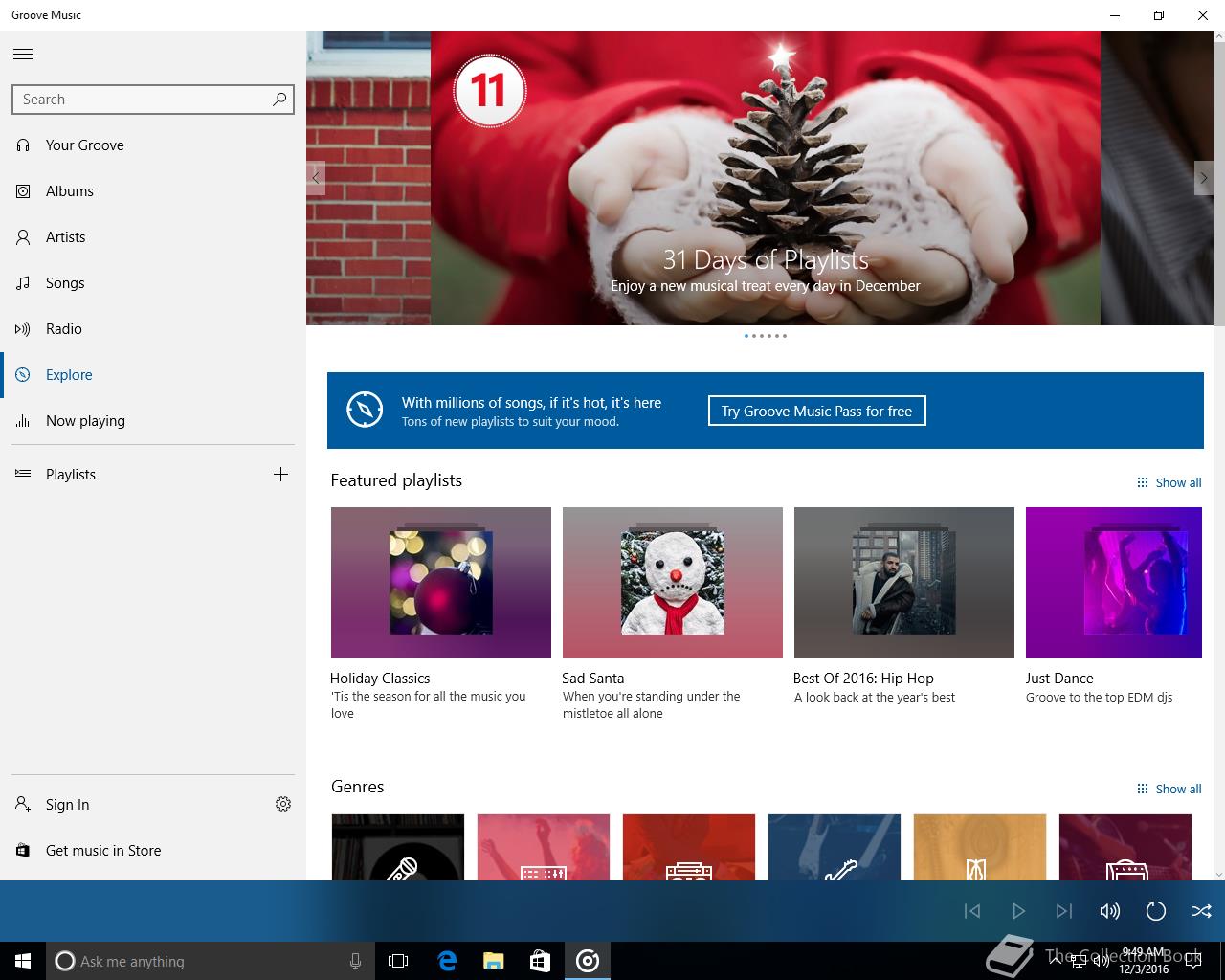
Task: Open Now playing view
Action: click(x=153, y=421)
